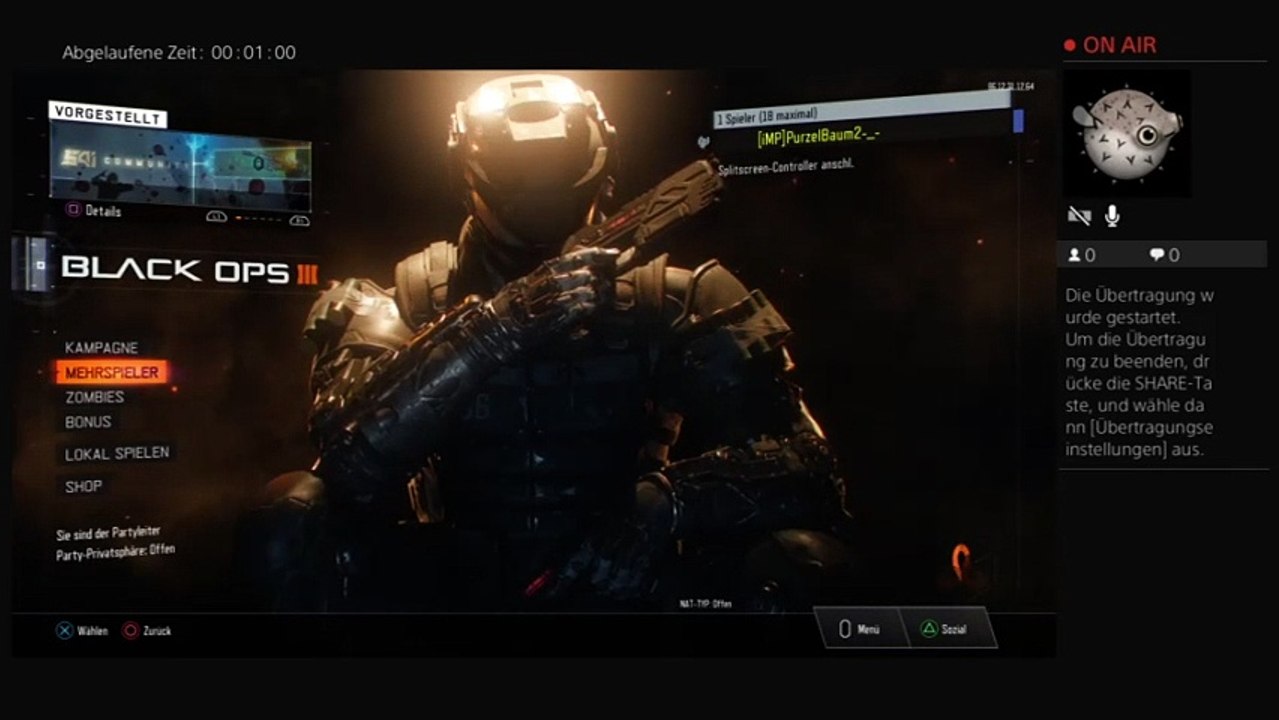The width and height of the screenshot is (1279, 720).
Task: Select Lokal Spielen from the menu
Action: (117, 454)
